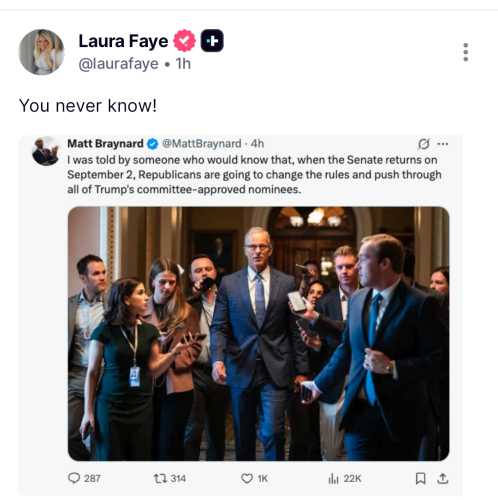Open Laura Faye's profile picture
Image resolution: width=498 pixels, height=500 pixels.
41,52
